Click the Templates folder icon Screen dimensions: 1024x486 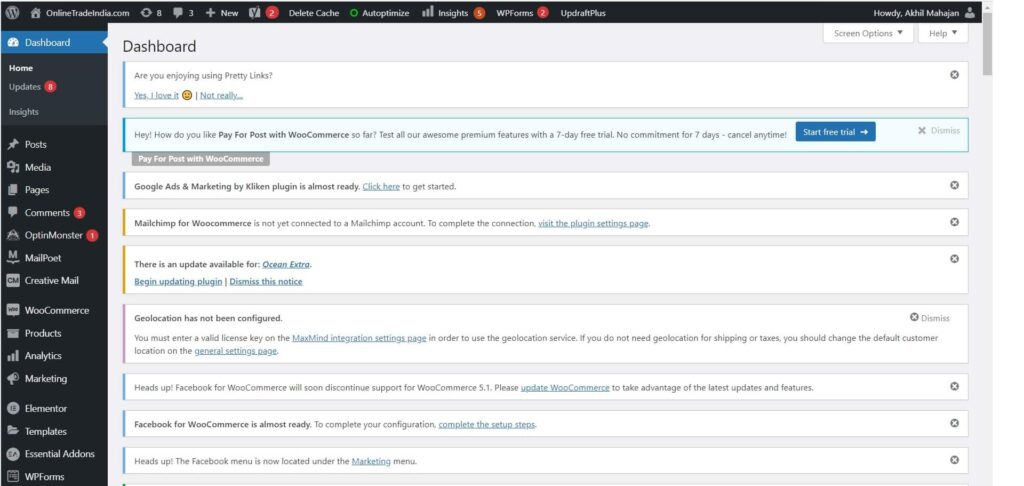pyautogui.click(x=13, y=431)
